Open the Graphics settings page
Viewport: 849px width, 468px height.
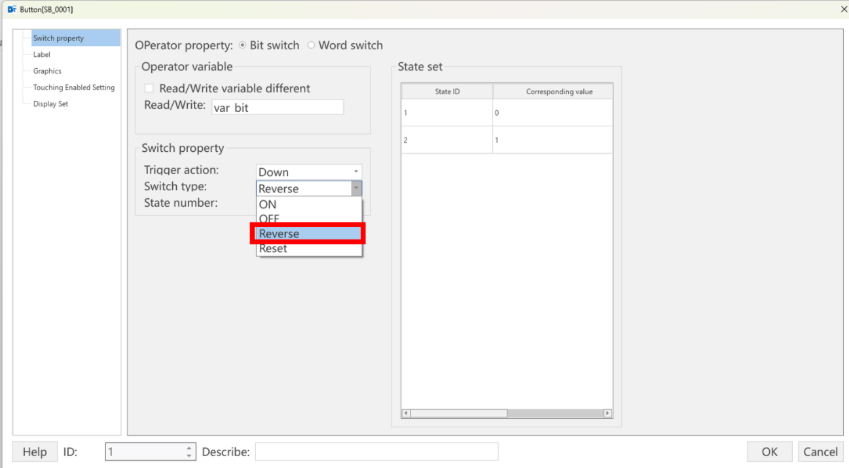[47, 71]
